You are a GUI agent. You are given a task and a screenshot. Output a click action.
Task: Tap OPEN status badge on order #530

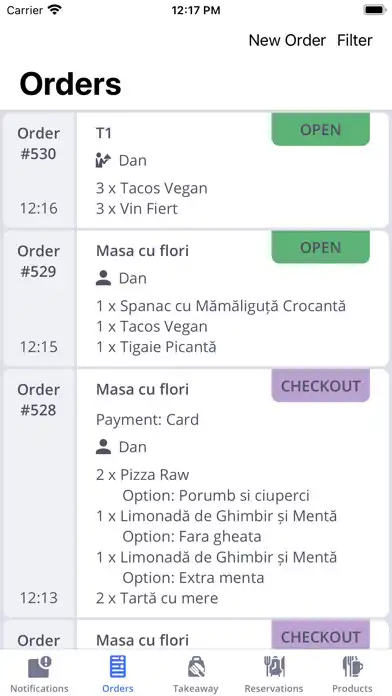coord(321,129)
